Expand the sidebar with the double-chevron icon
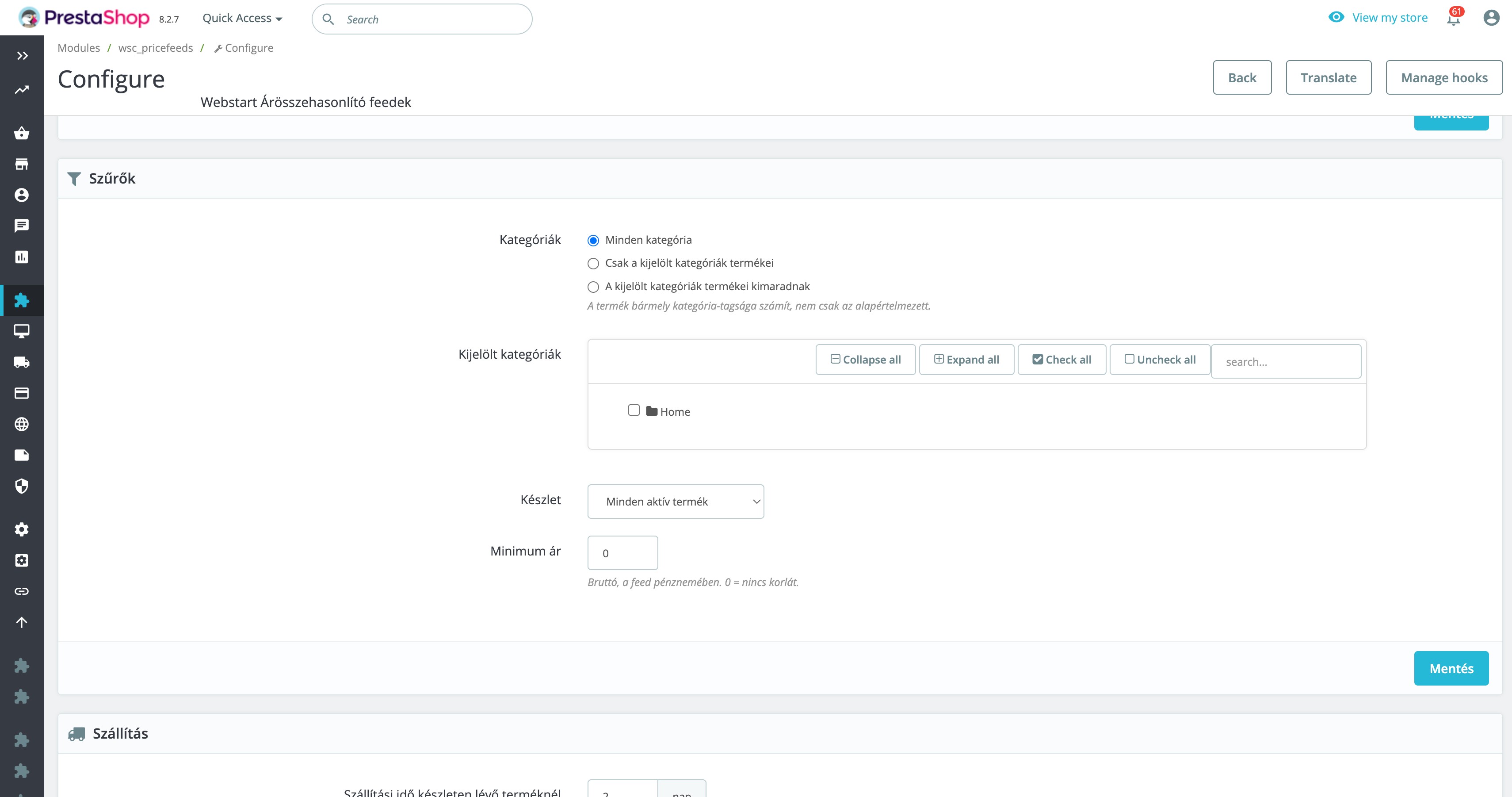 tap(22, 56)
